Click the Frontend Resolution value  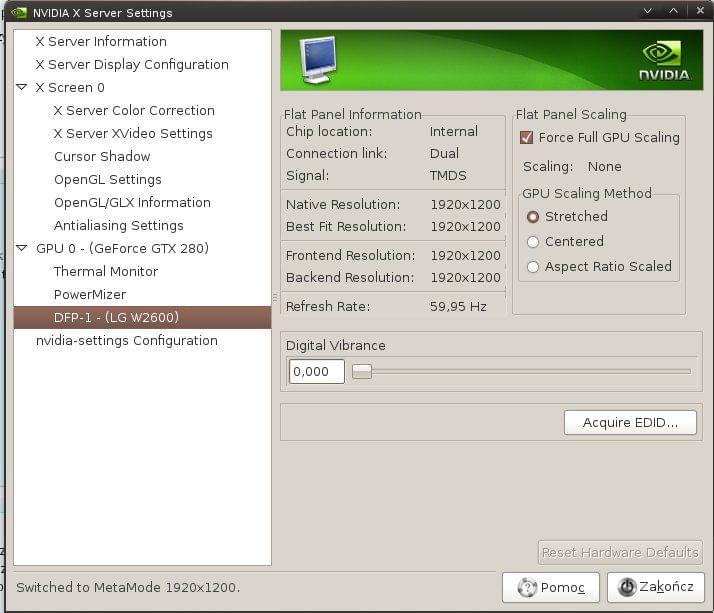pyautogui.click(x=465, y=256)
